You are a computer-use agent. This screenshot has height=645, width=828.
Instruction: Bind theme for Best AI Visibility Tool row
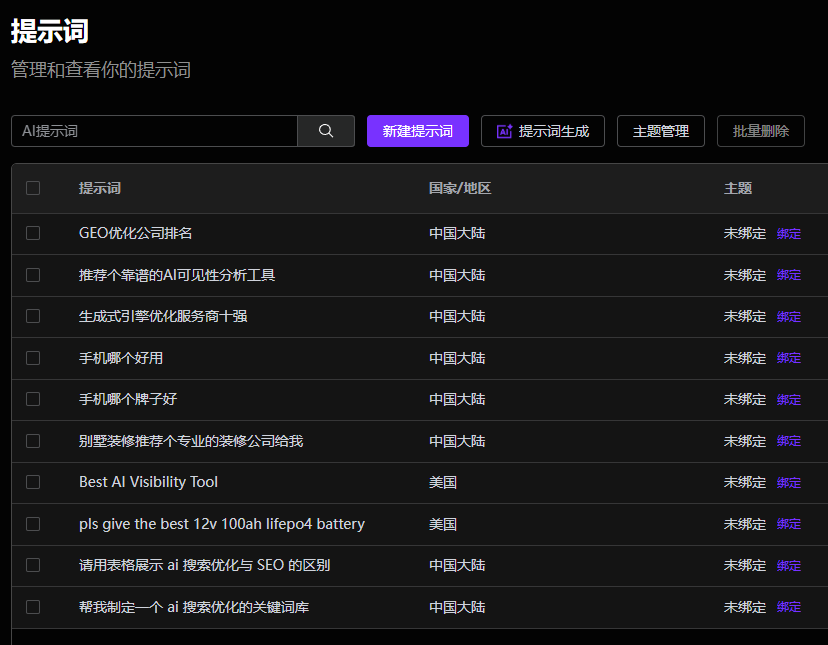tap(789, 483)
